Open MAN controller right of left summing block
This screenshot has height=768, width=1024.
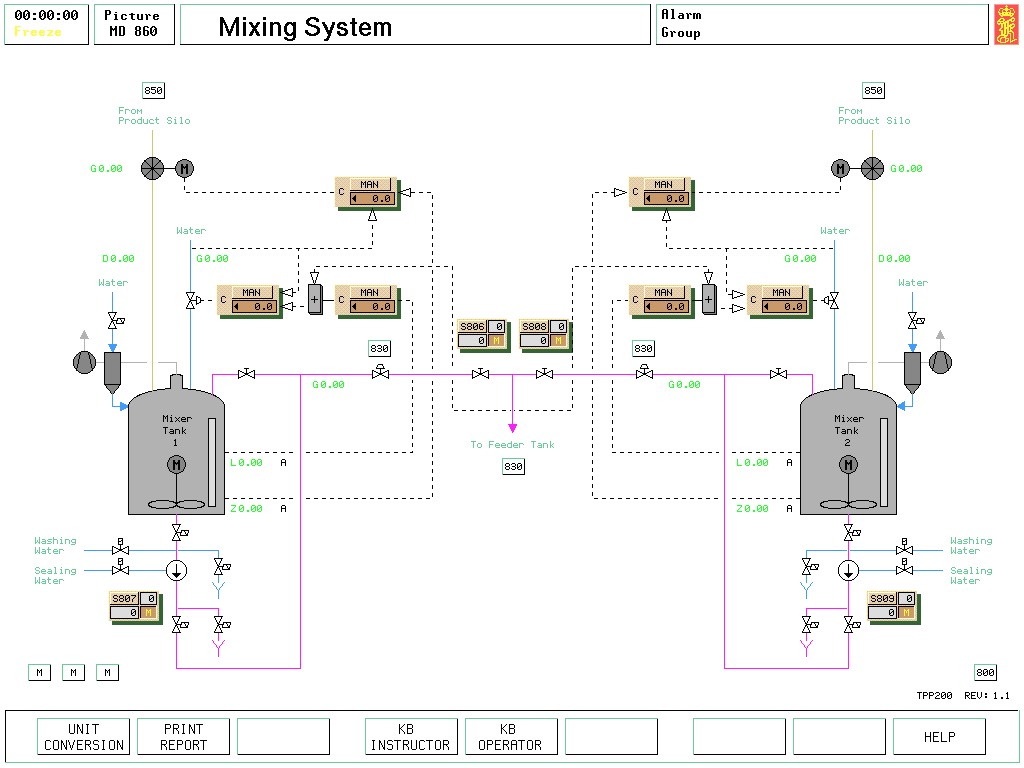[366, 300]
